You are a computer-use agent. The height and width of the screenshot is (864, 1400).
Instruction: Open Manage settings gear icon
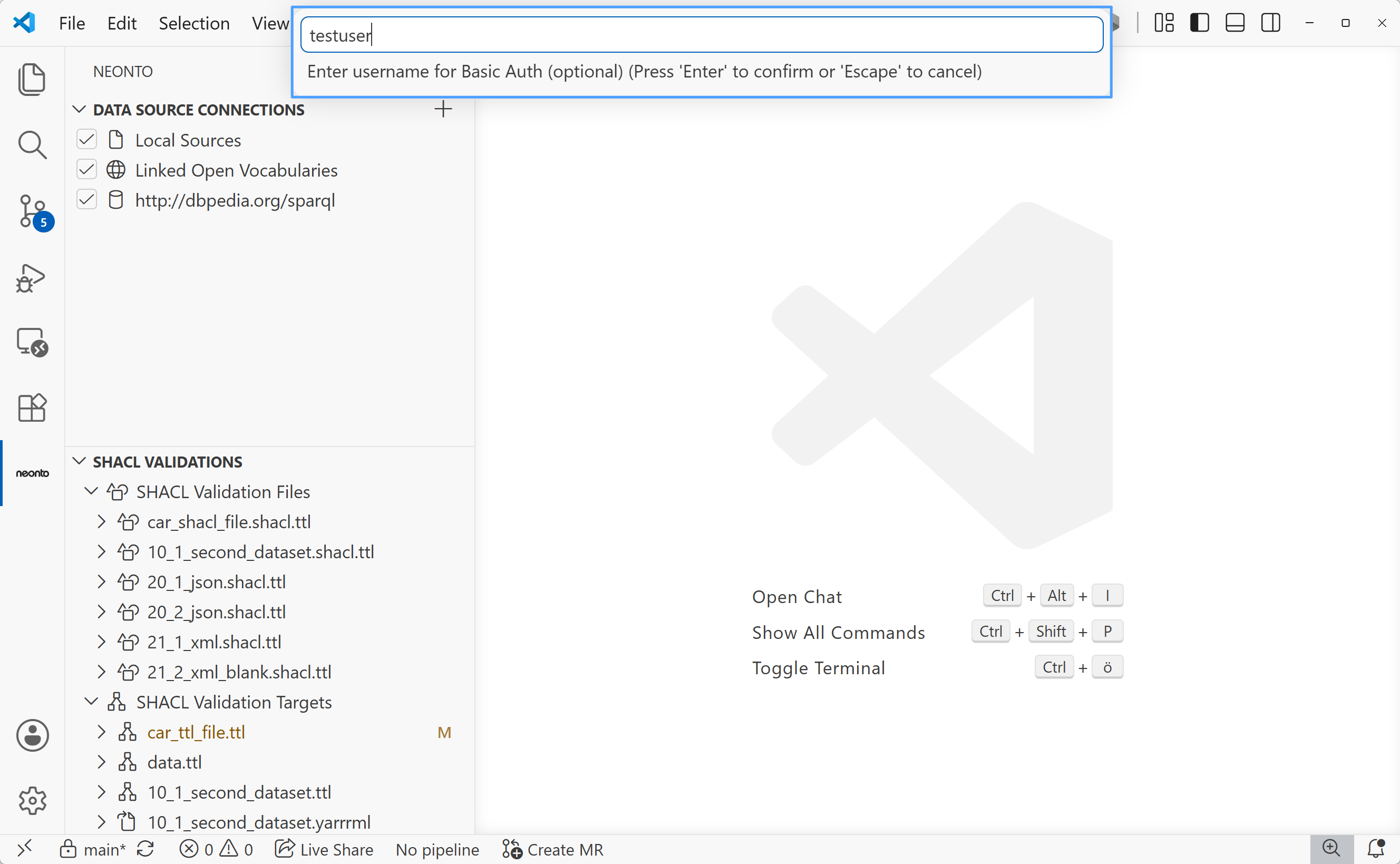tap(32, 801)
